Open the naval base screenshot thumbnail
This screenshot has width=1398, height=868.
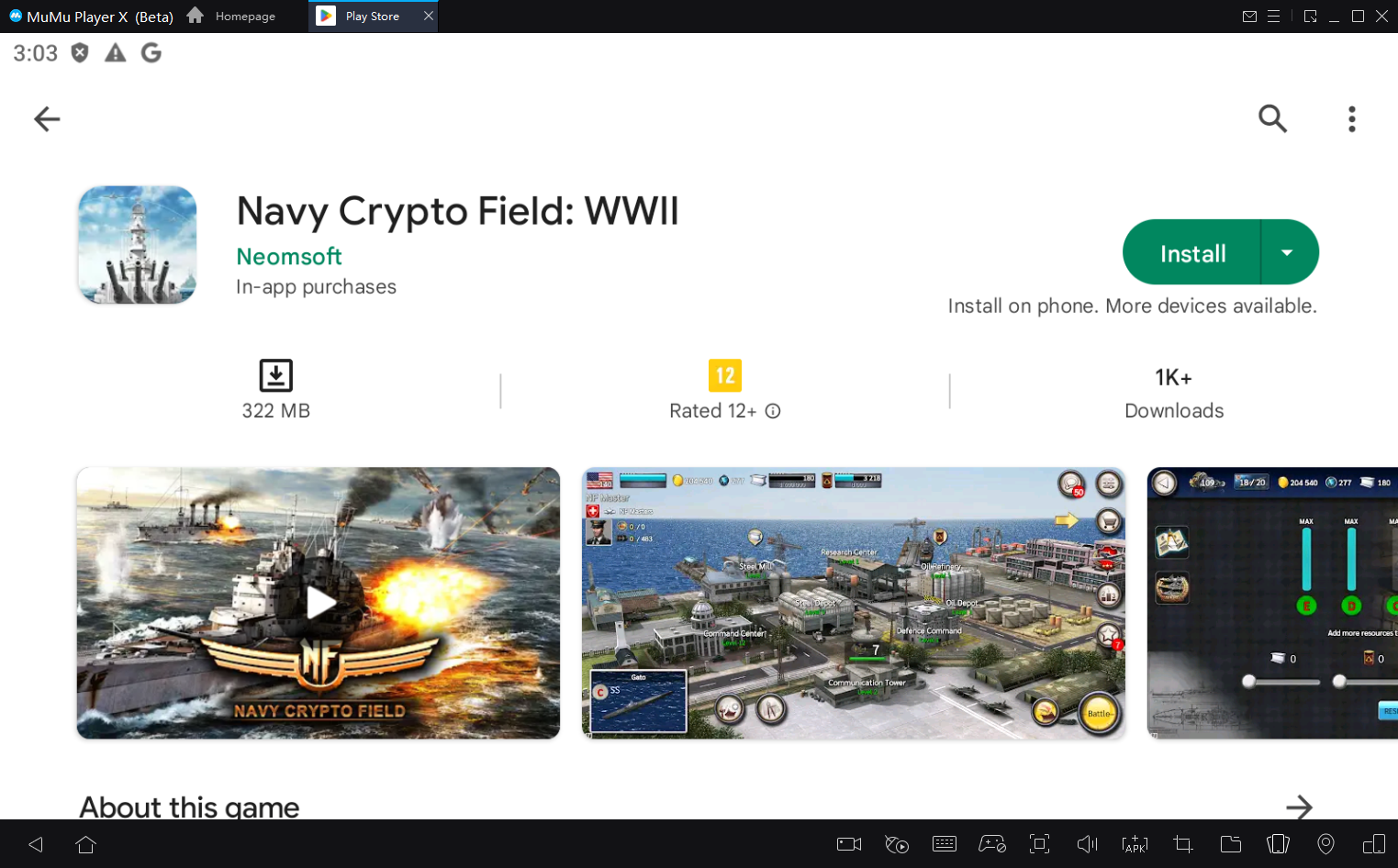pyautogui.click(x=853, y=603)
